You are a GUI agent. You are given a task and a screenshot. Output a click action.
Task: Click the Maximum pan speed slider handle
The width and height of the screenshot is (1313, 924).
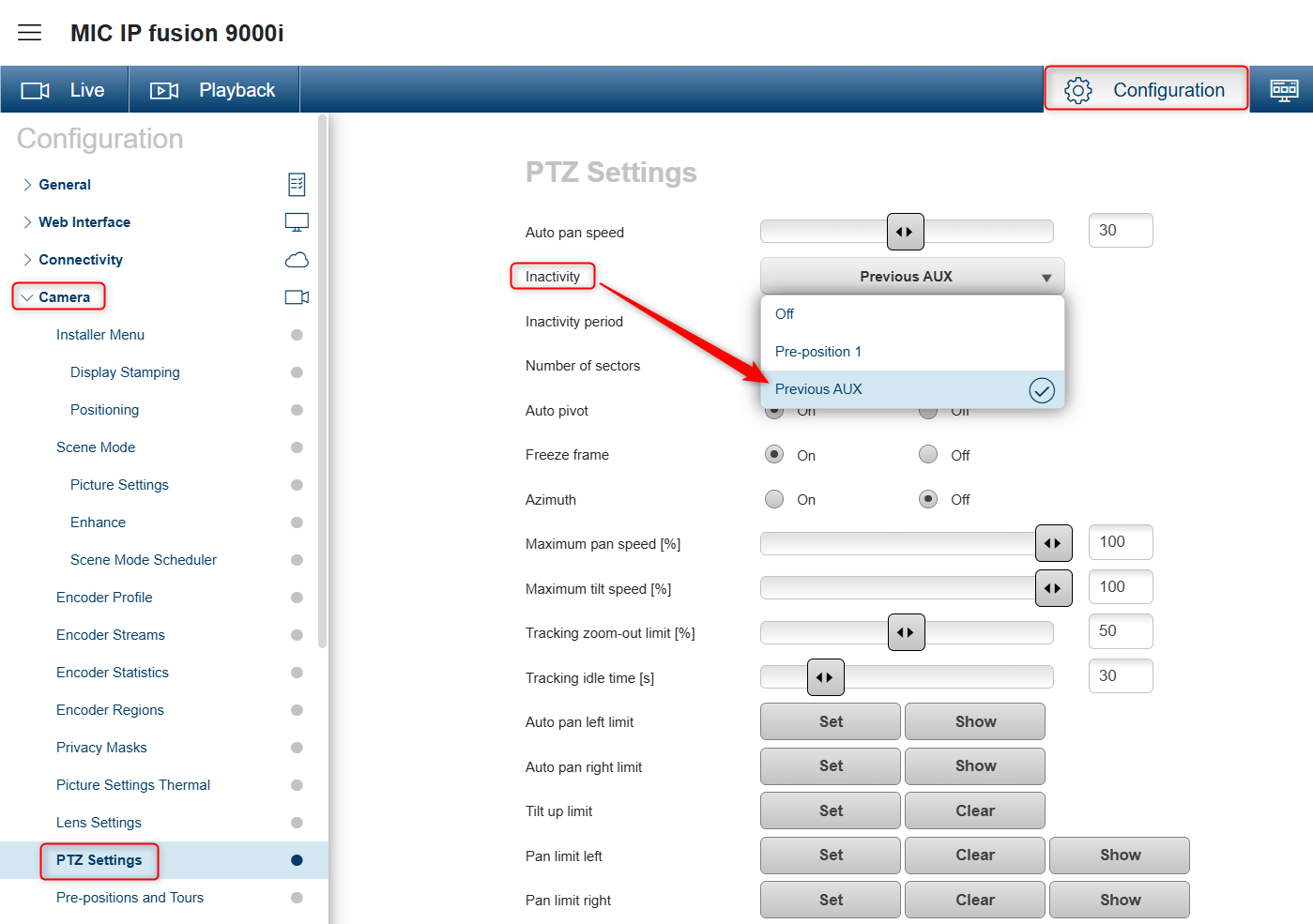(1054, 543)
